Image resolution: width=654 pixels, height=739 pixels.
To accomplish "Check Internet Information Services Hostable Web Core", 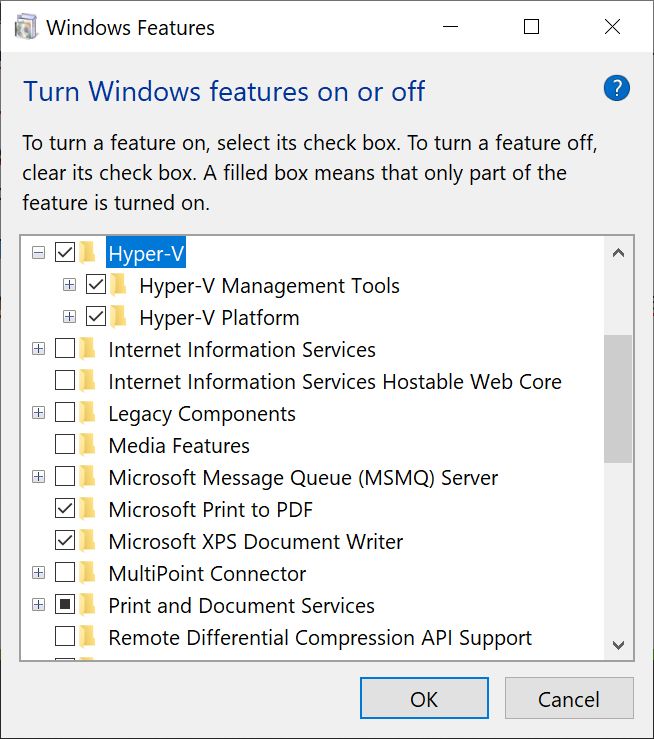I will click(x=65, y=380).
